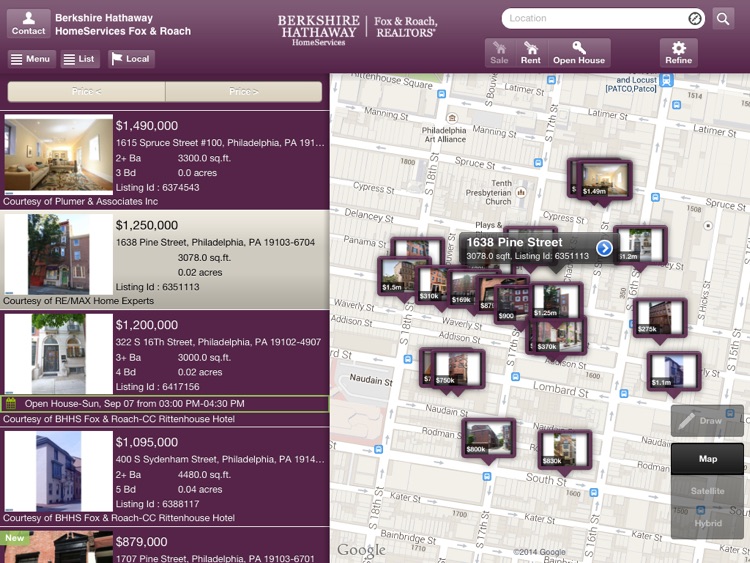750x563 pixels.
Task: Tap the $900 map pin
Action: [510, 304]
